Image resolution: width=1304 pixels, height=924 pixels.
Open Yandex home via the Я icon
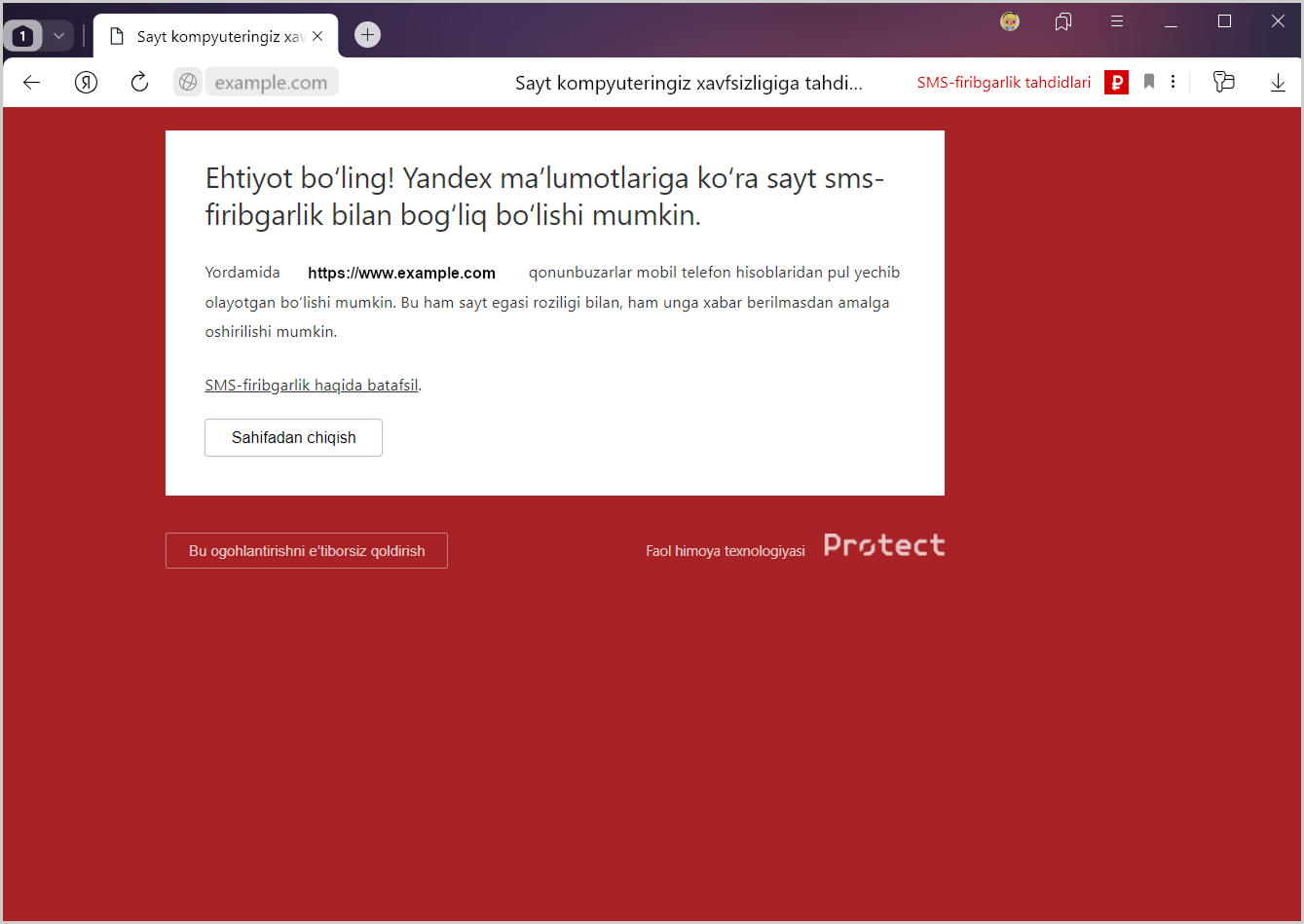pos(86,83)
